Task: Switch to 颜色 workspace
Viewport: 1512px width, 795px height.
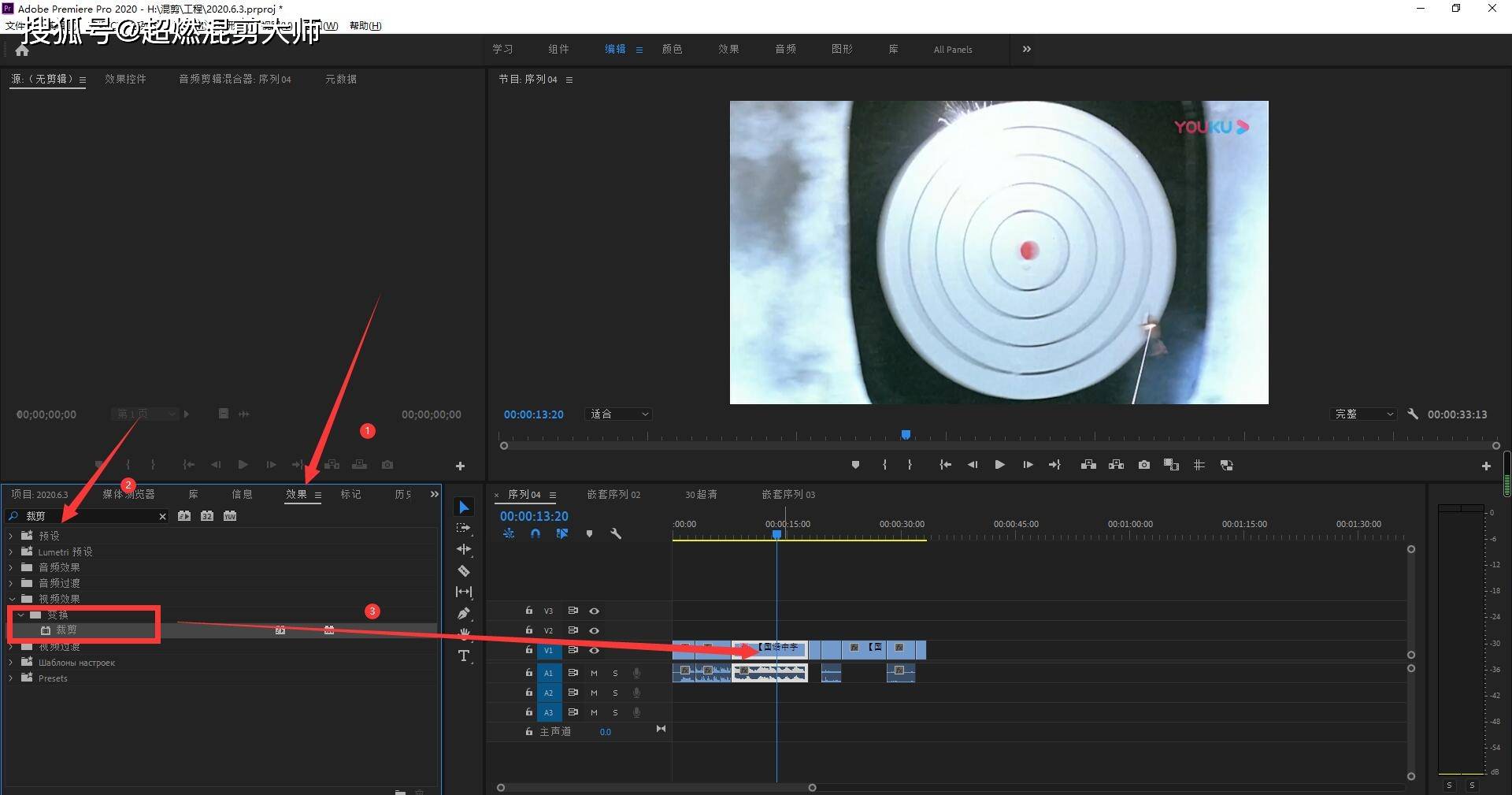Action: (x=672, y=49)
